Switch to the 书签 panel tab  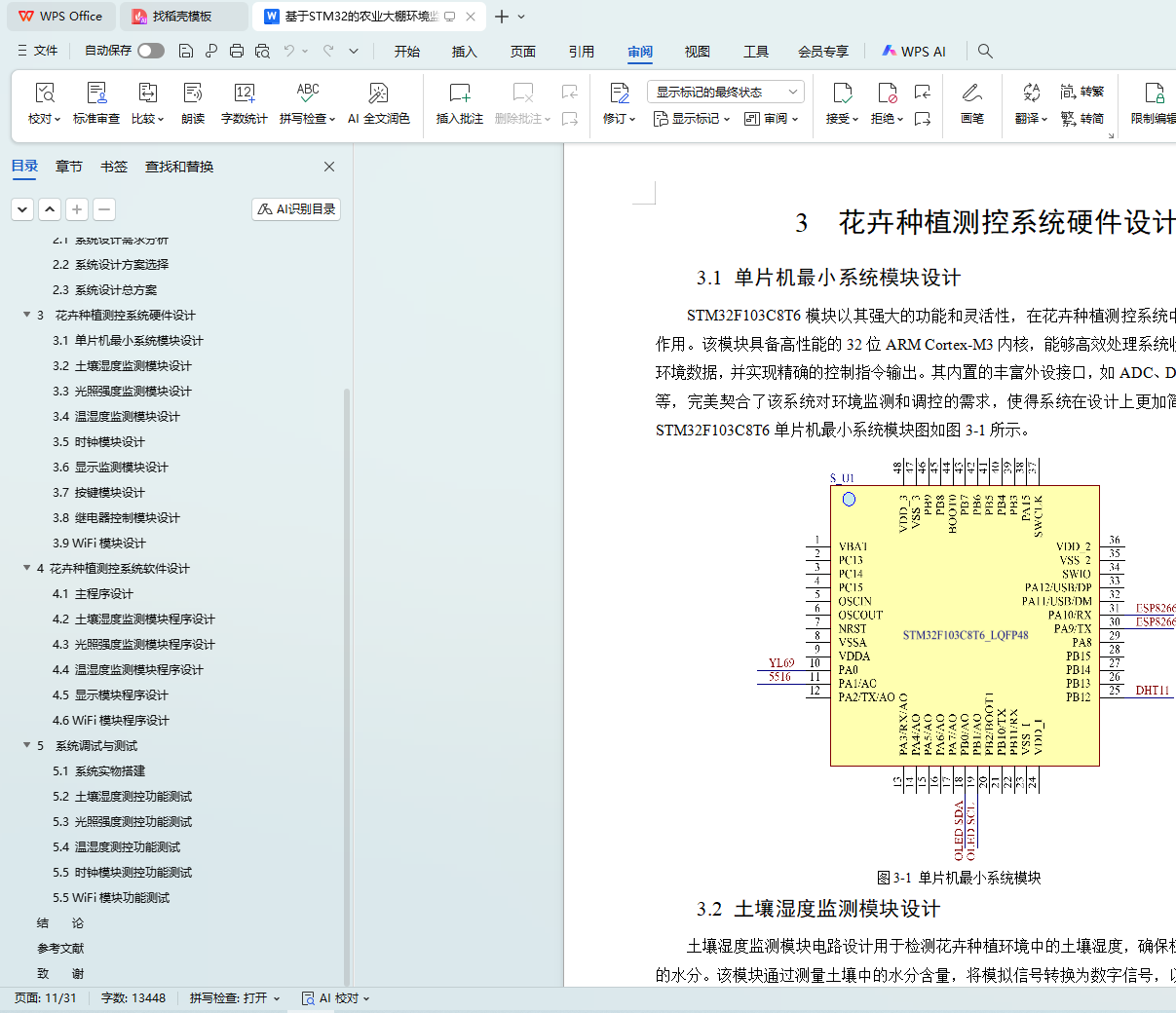click(x=114, y=167)
